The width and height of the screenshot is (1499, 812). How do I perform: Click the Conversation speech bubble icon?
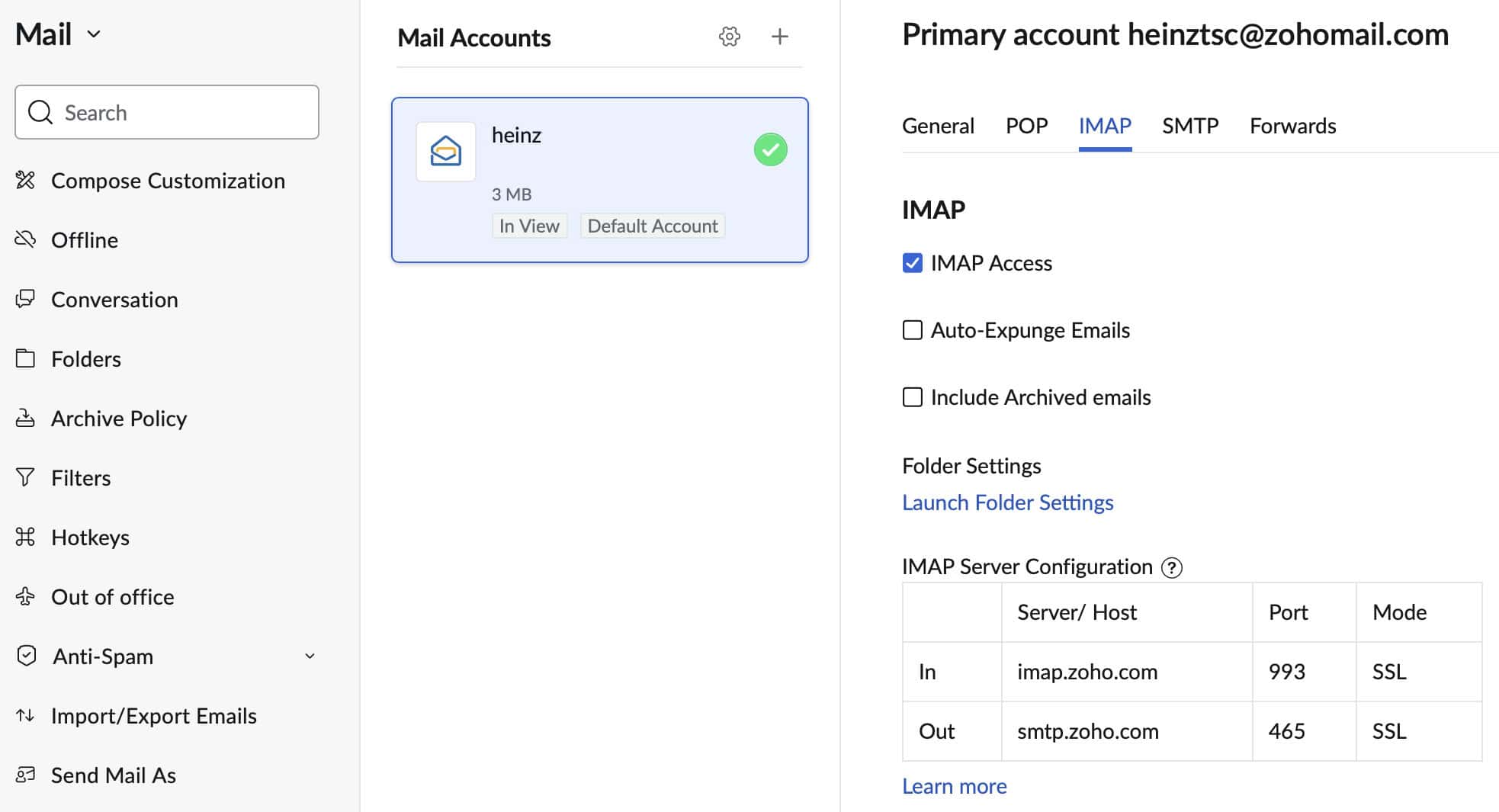point(26,299)
